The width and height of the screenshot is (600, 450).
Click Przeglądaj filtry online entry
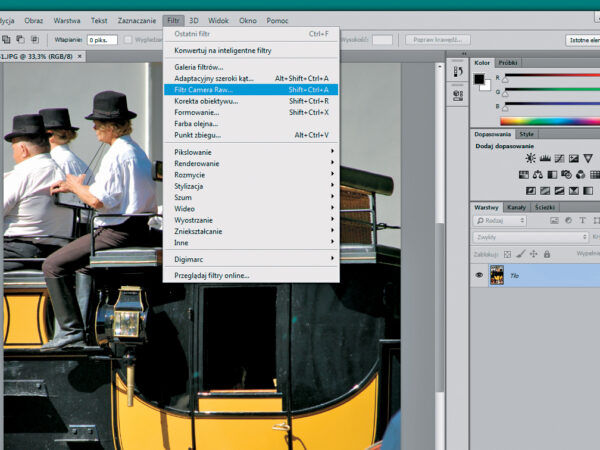[x=212, y=275]
